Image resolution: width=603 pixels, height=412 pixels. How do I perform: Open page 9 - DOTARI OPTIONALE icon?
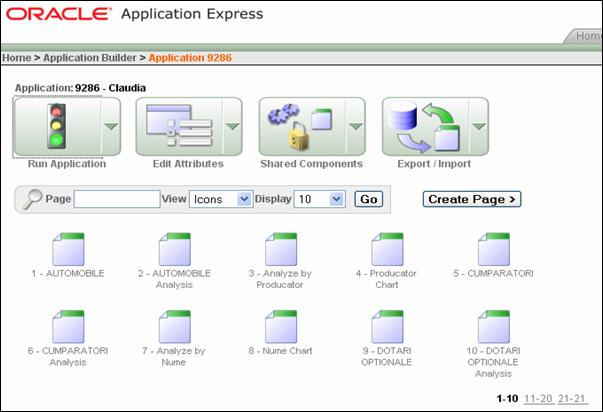386,326
